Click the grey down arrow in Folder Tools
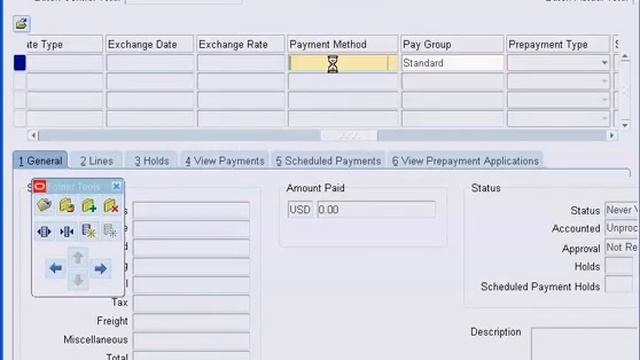Viewport: 640px width, 360px height. point(78,280)
